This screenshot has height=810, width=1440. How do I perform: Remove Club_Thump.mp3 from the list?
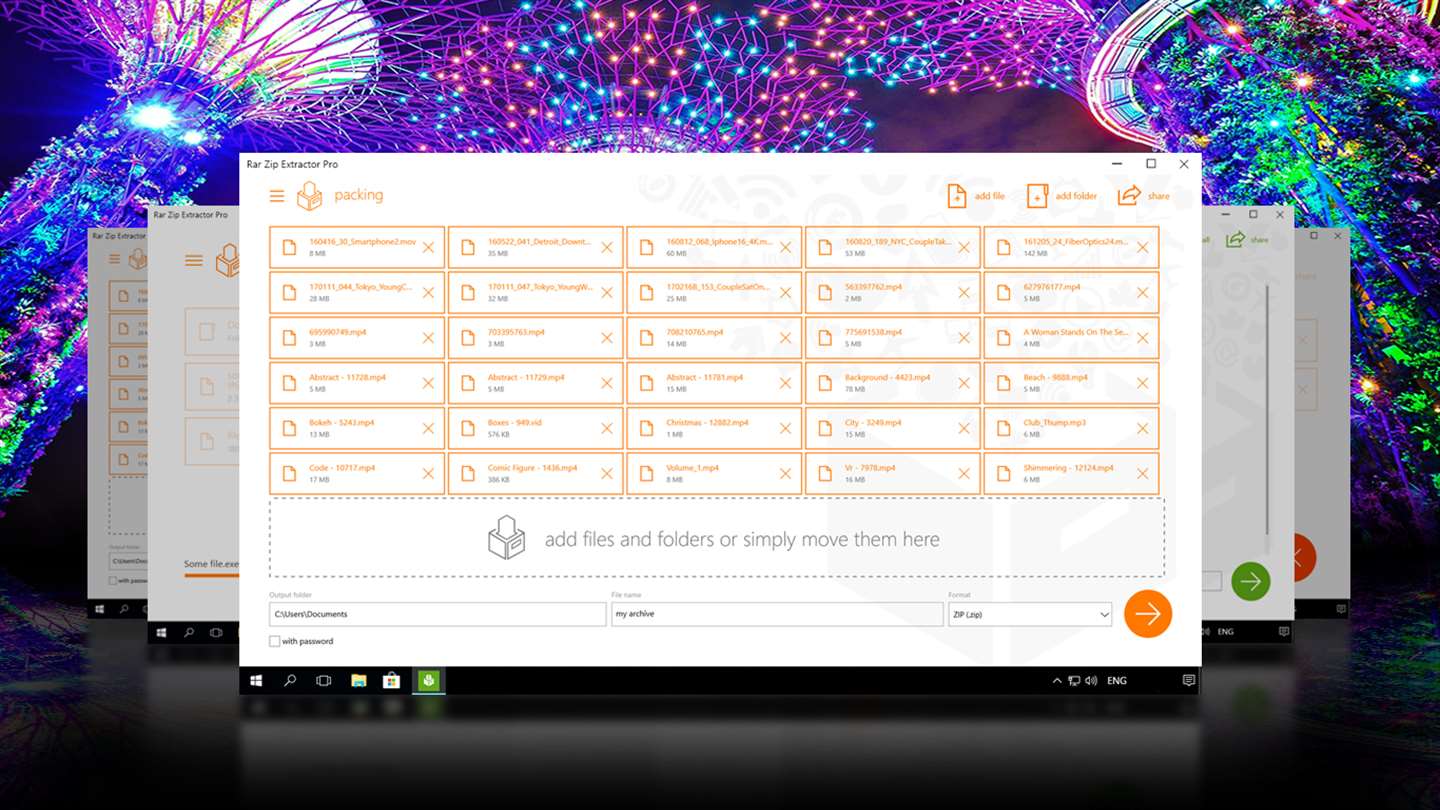coord(1142,428)
